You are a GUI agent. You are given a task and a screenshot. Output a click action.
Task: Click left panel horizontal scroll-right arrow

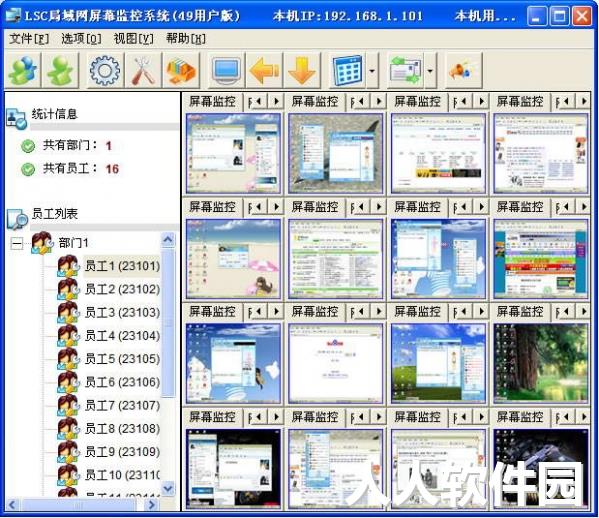(x=152, y=505)
